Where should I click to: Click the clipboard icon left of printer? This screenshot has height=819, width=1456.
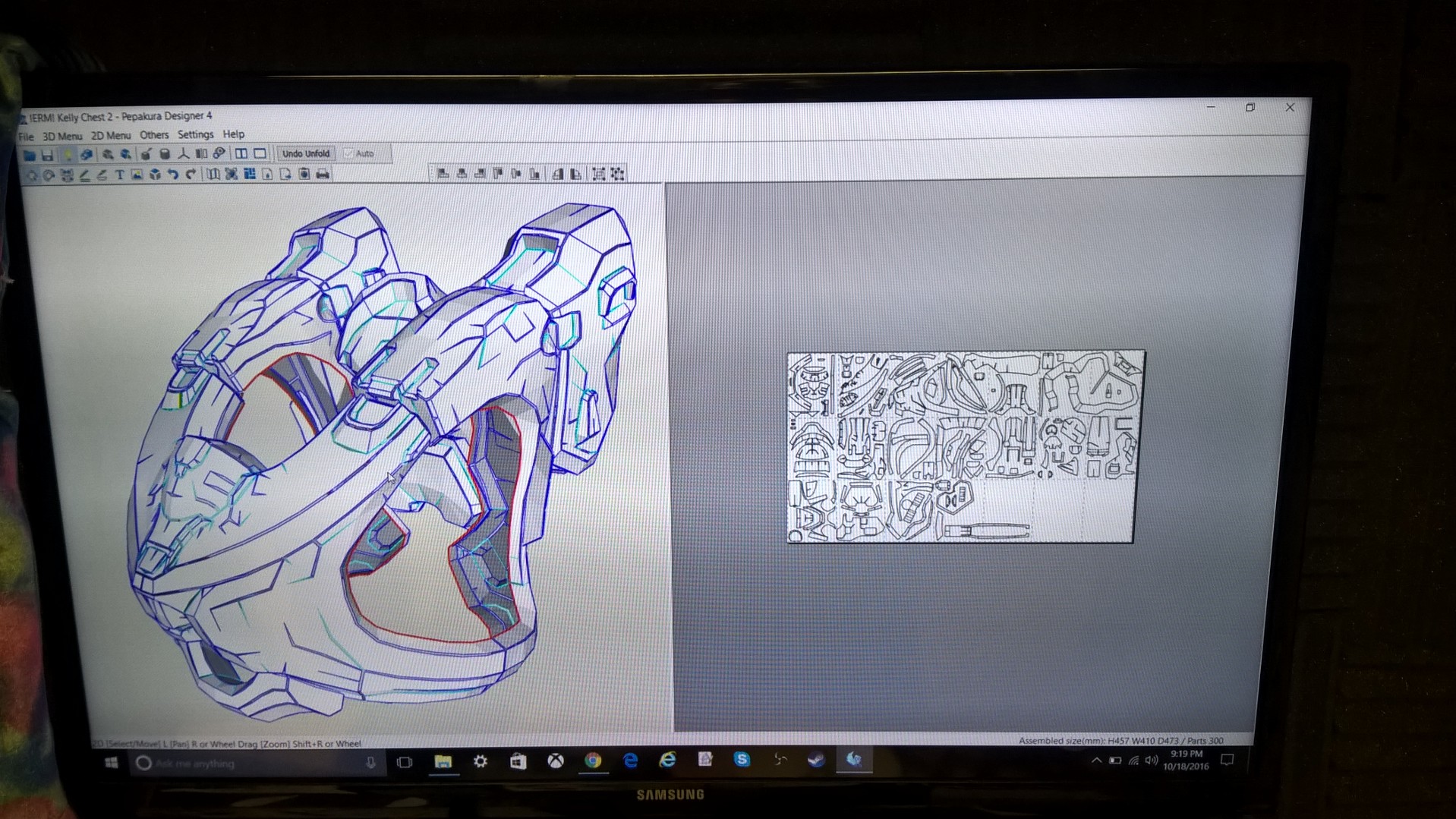tap(304, 175)
